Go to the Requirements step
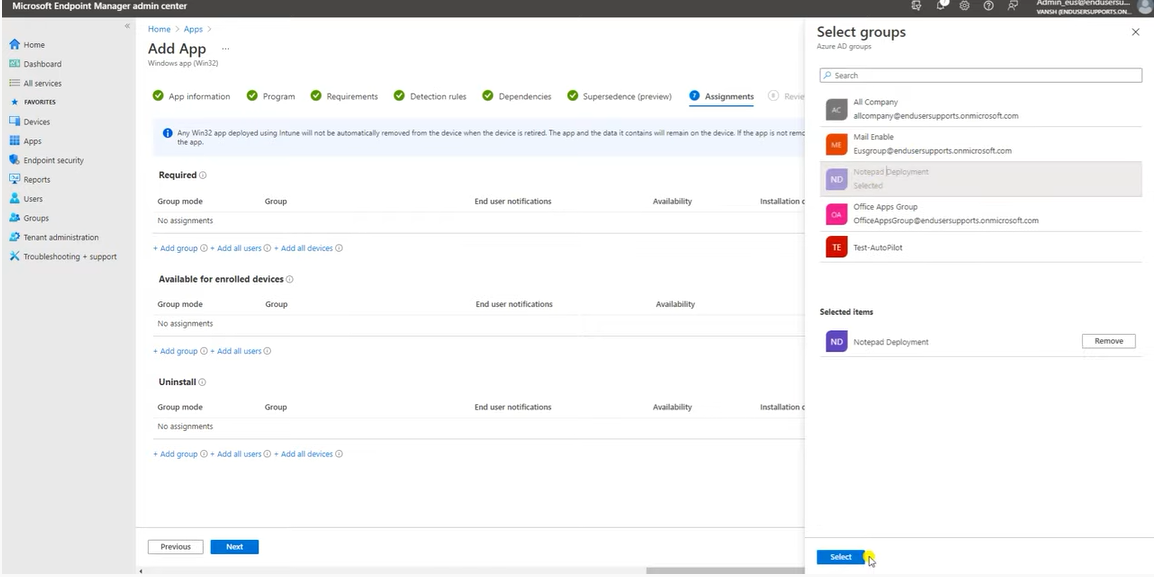Screen dimensions: 1154x577 (344, 96)
